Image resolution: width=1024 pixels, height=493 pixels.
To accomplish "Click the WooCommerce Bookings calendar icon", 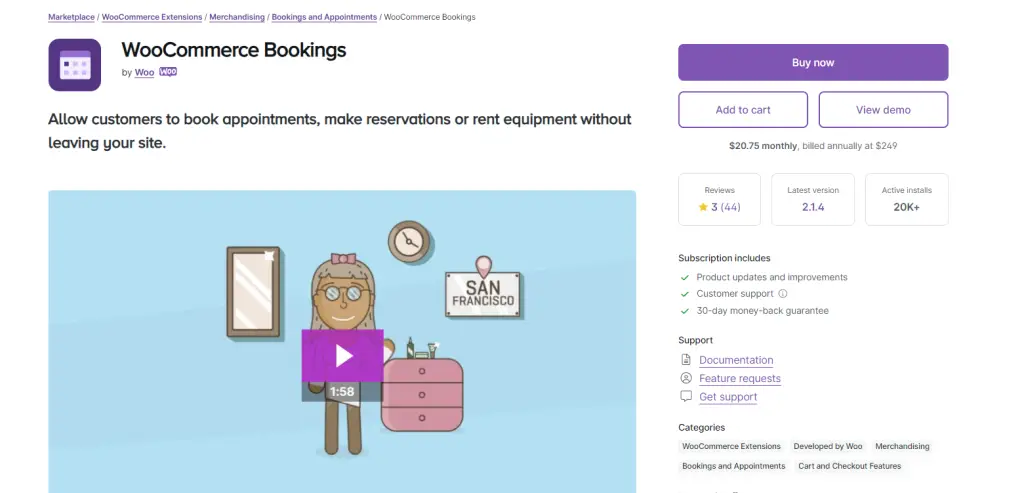I will point(74,65).
